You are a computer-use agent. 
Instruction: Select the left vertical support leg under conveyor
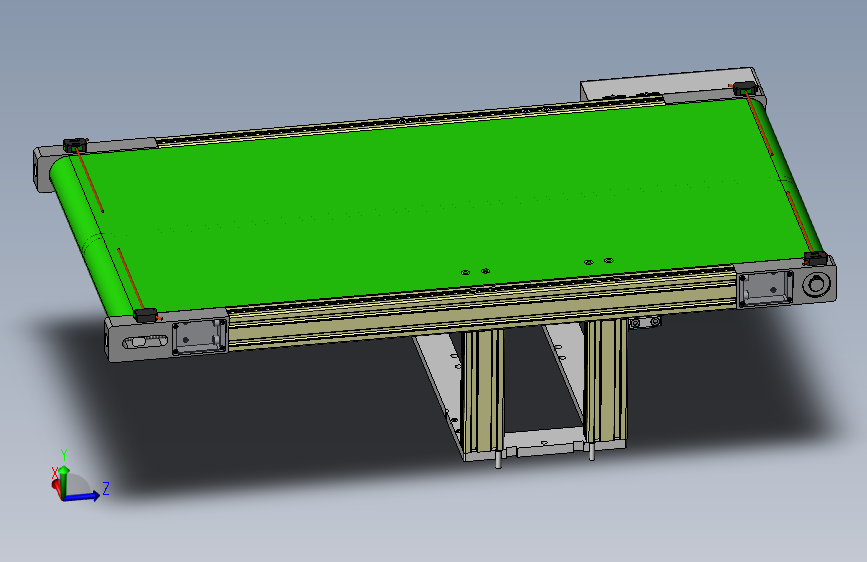tap(483, 392)
